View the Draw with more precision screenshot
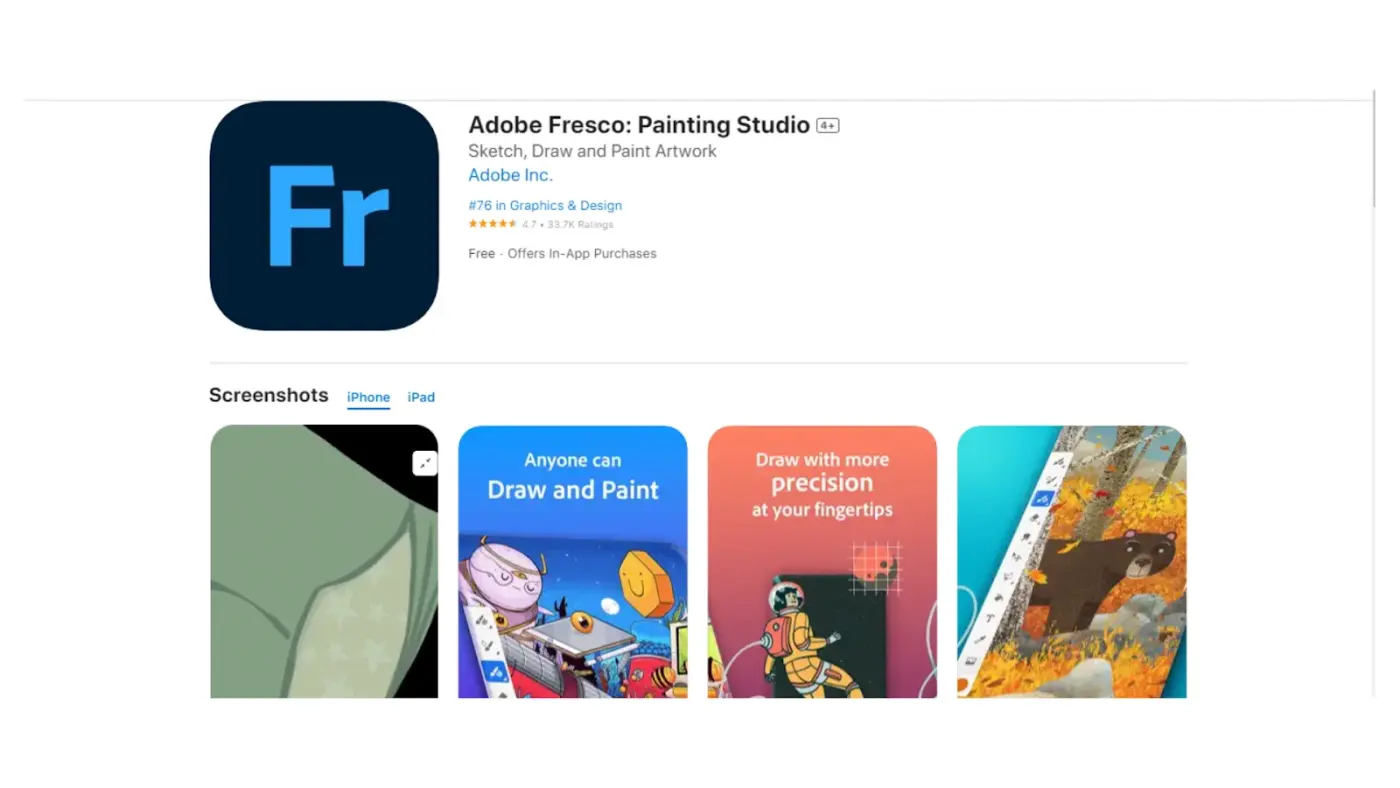This screenshot has width=1400, height=788. [x=822, y=561]
